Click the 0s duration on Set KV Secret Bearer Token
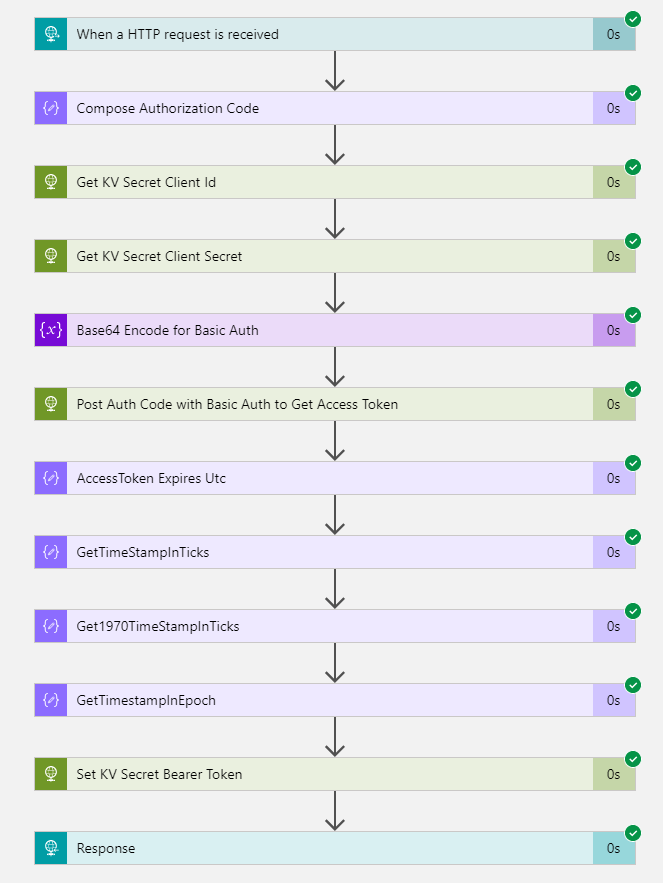This screenshot has width=663, height=883. 613,774
